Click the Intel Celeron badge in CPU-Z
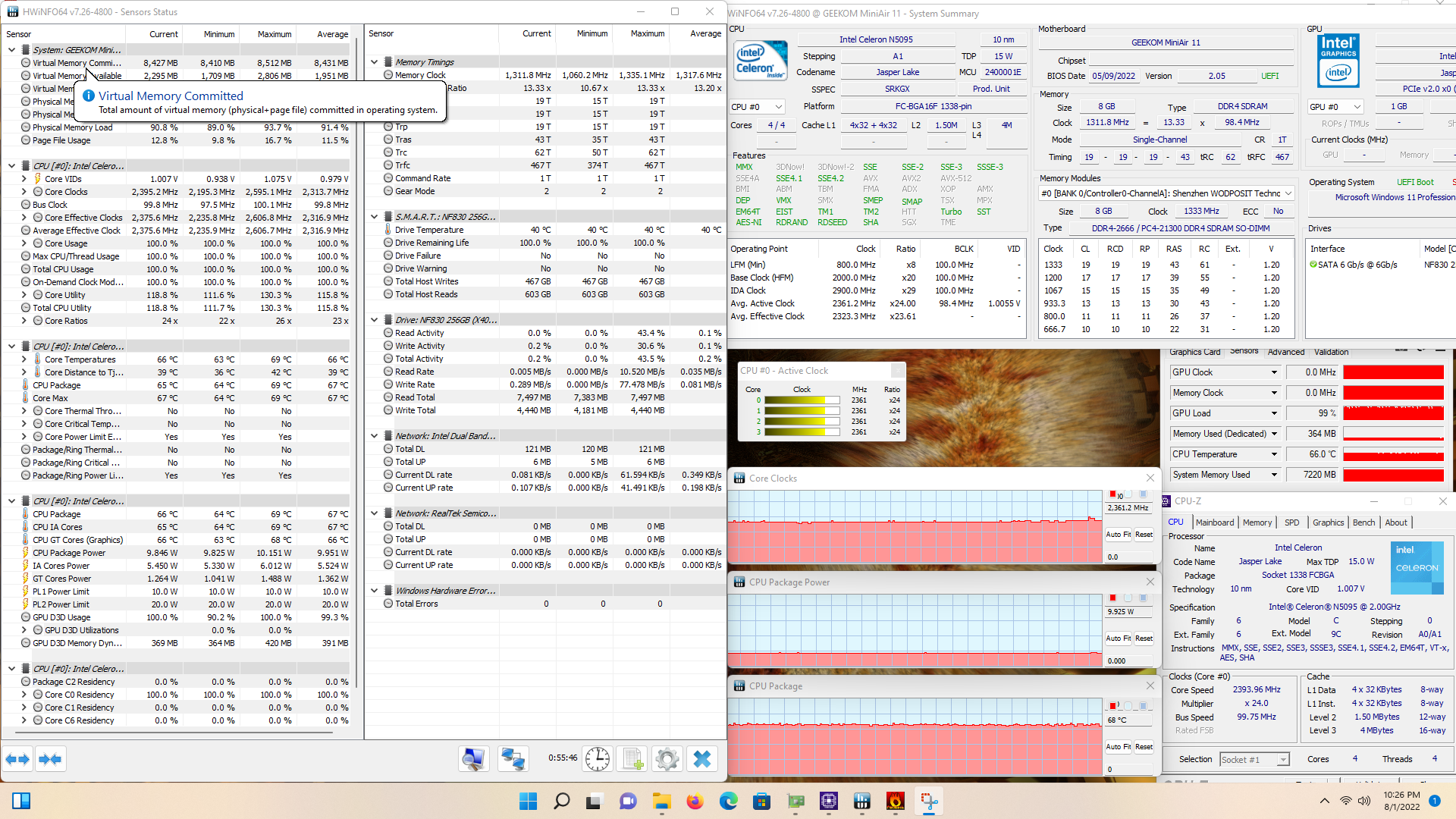This screenshot has height=819, width=1456. [1417, 567]
